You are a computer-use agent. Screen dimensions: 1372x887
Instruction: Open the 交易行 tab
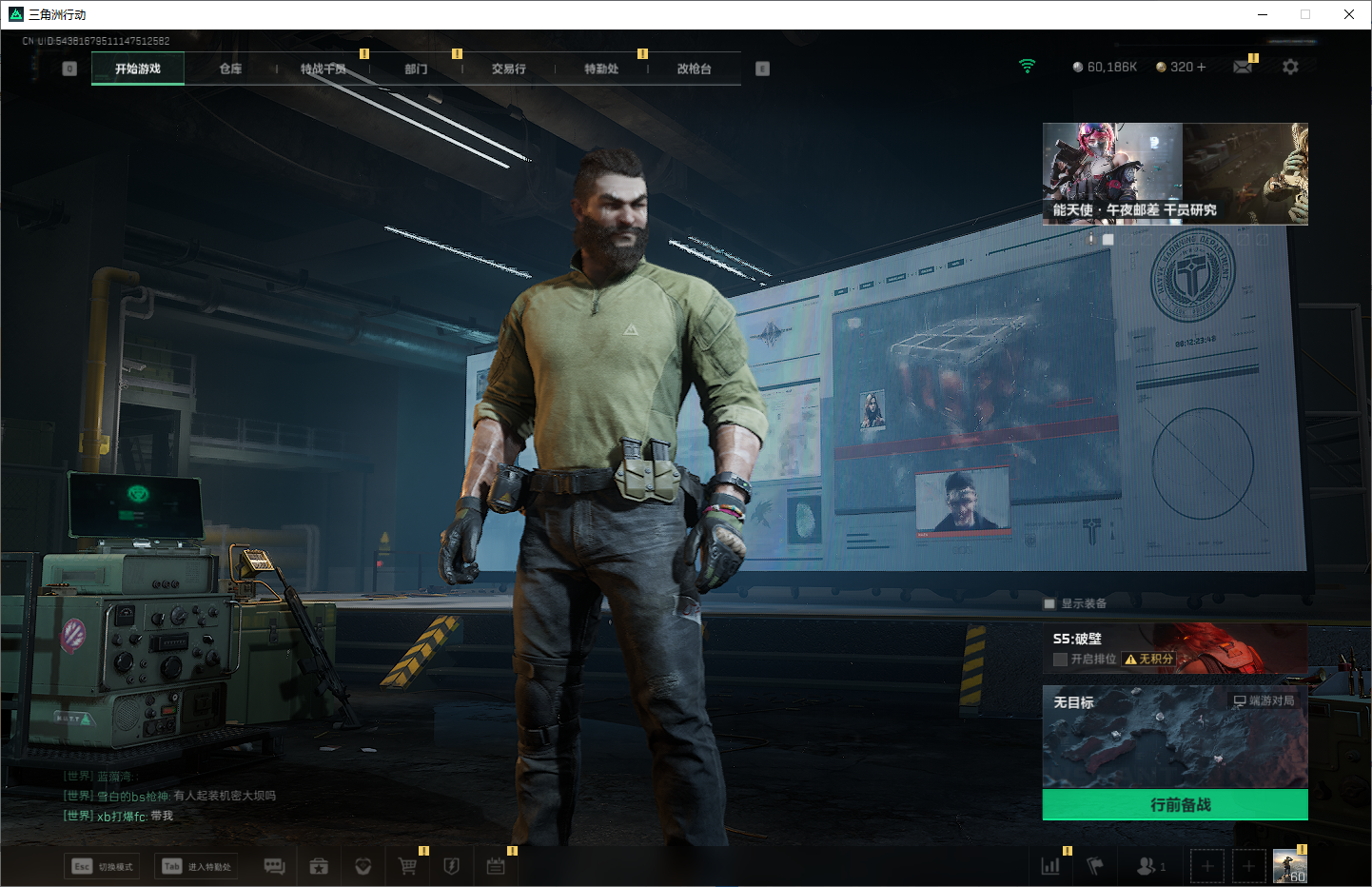click(x=509, y=69)
